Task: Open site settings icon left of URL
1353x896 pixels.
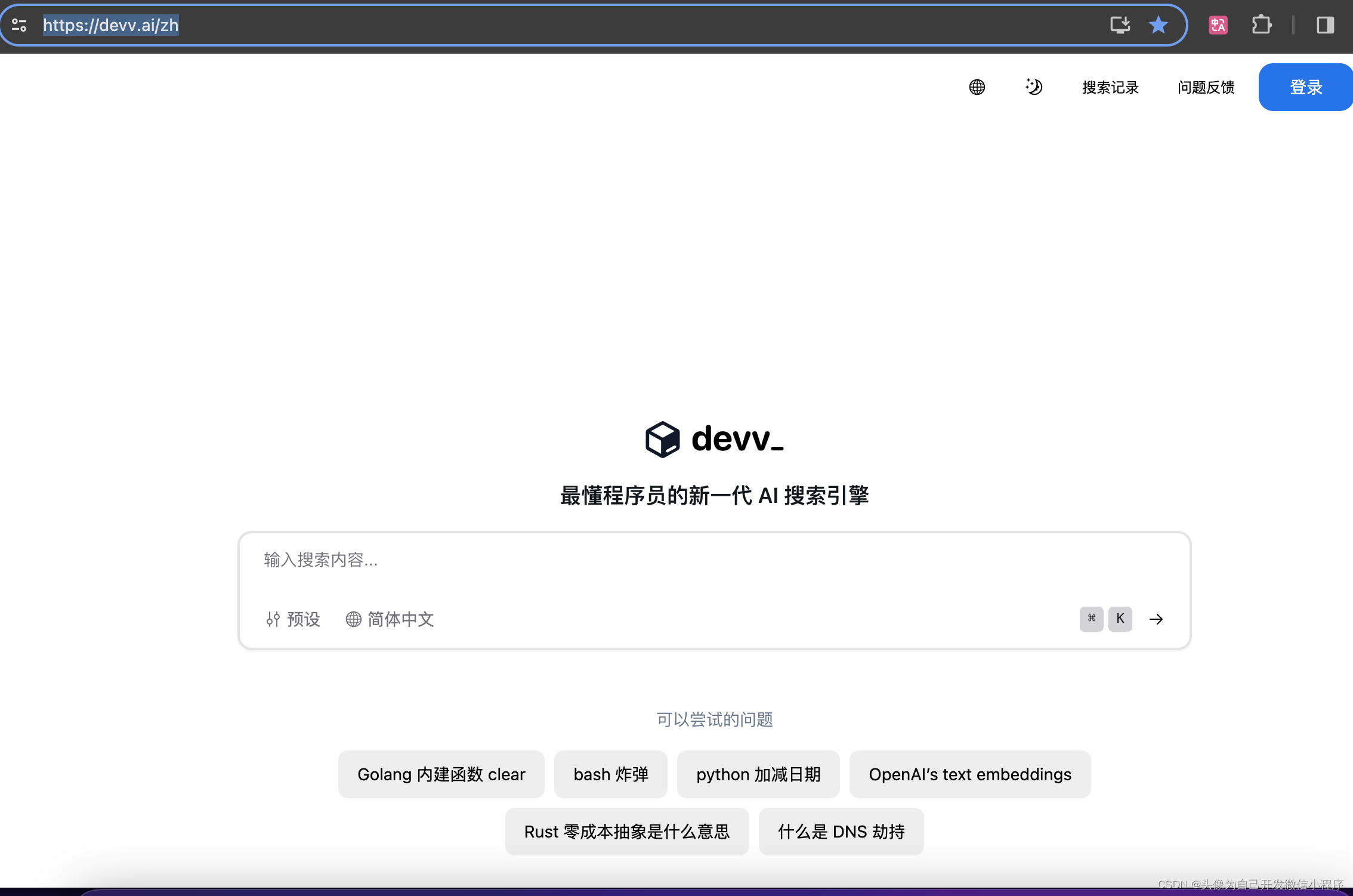Action: tap(18, 25)
